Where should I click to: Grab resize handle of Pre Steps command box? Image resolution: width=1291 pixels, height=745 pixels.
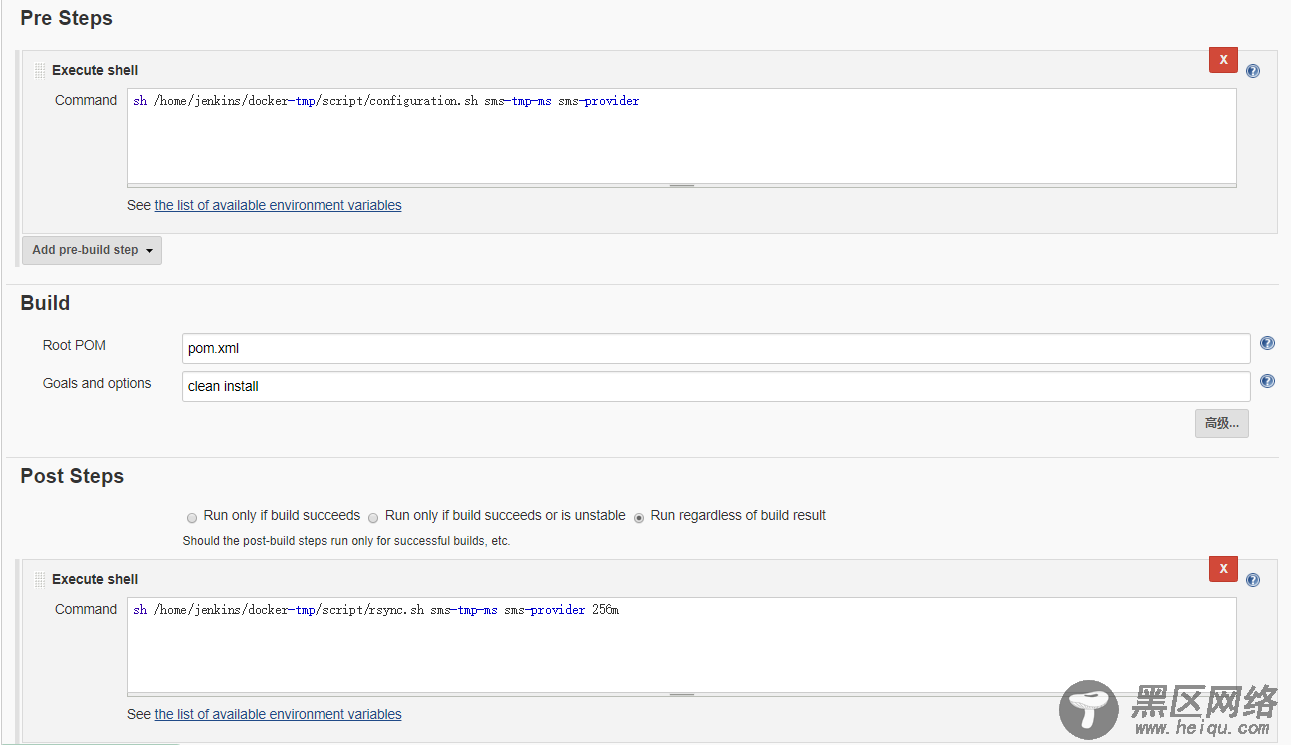pos(682,185)
